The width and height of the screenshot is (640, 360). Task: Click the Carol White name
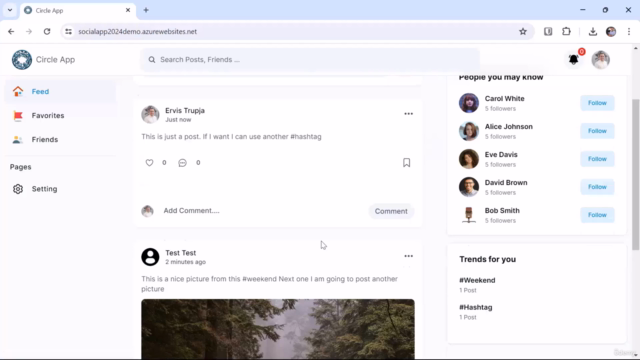pyautogui.click(x=504, y=99)
